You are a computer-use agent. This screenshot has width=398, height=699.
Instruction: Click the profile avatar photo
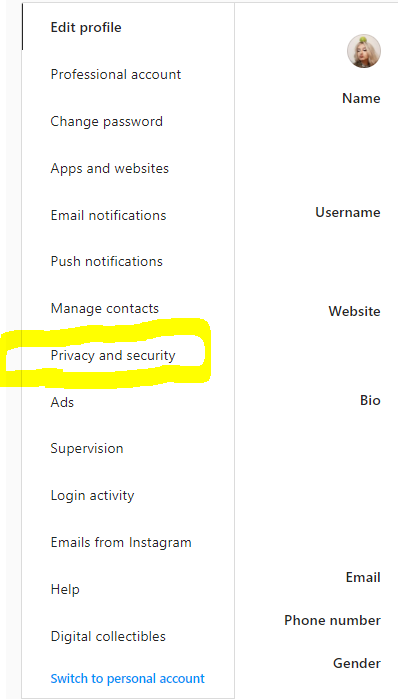click(364, 51)
